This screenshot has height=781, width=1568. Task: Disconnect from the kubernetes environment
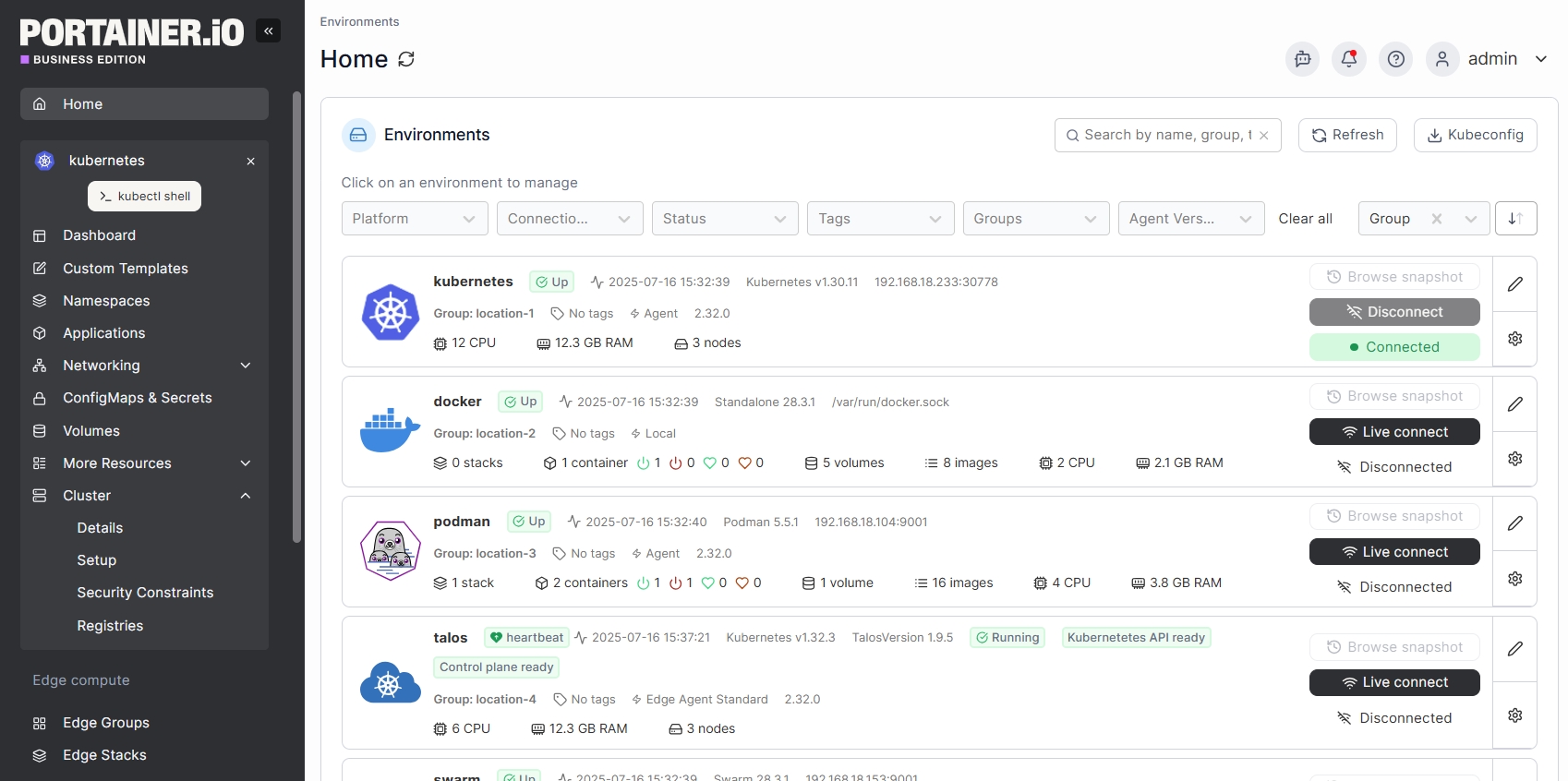click(1394, 312)
